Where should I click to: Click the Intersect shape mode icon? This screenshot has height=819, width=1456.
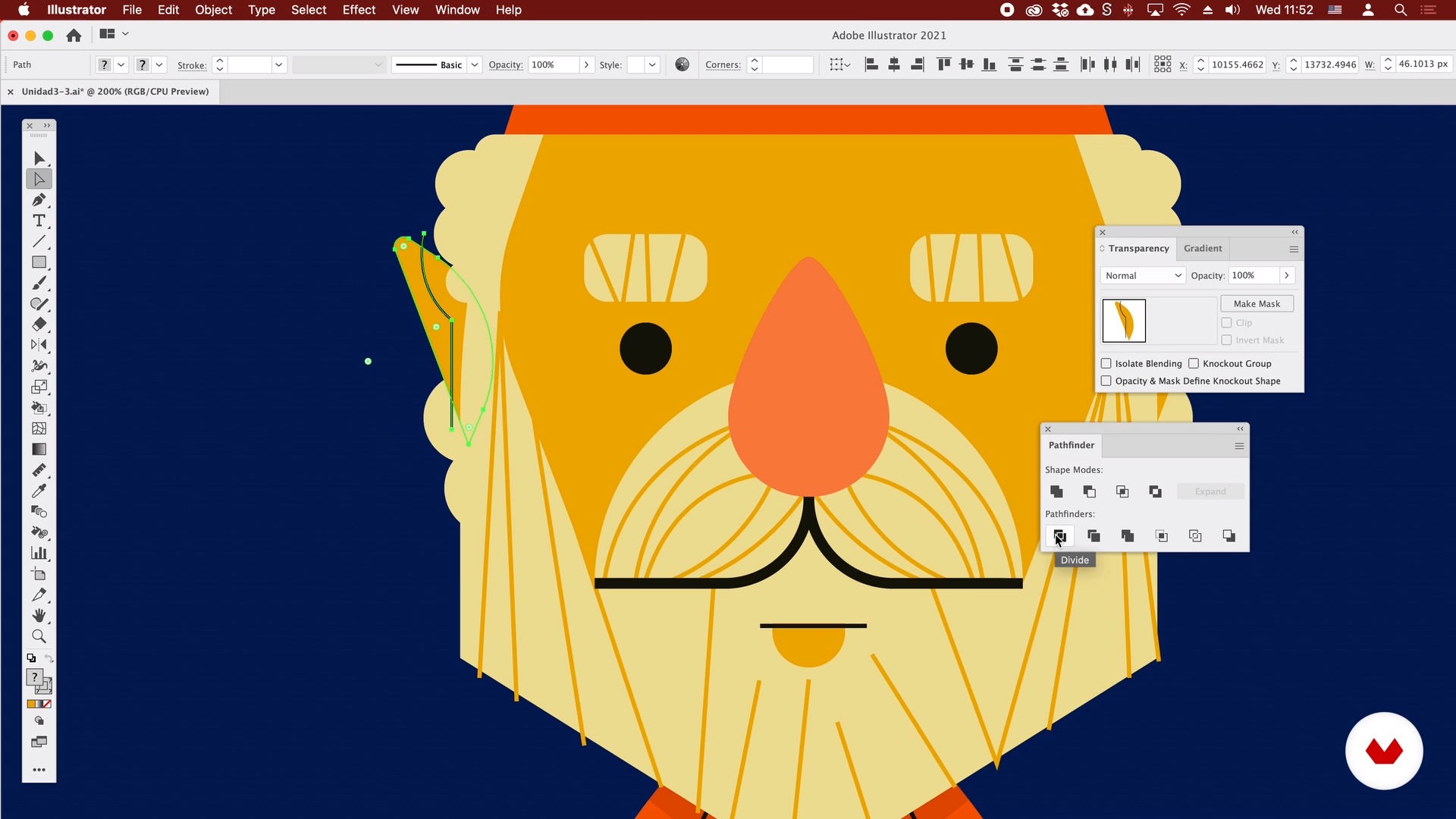tap(1122, 491)
